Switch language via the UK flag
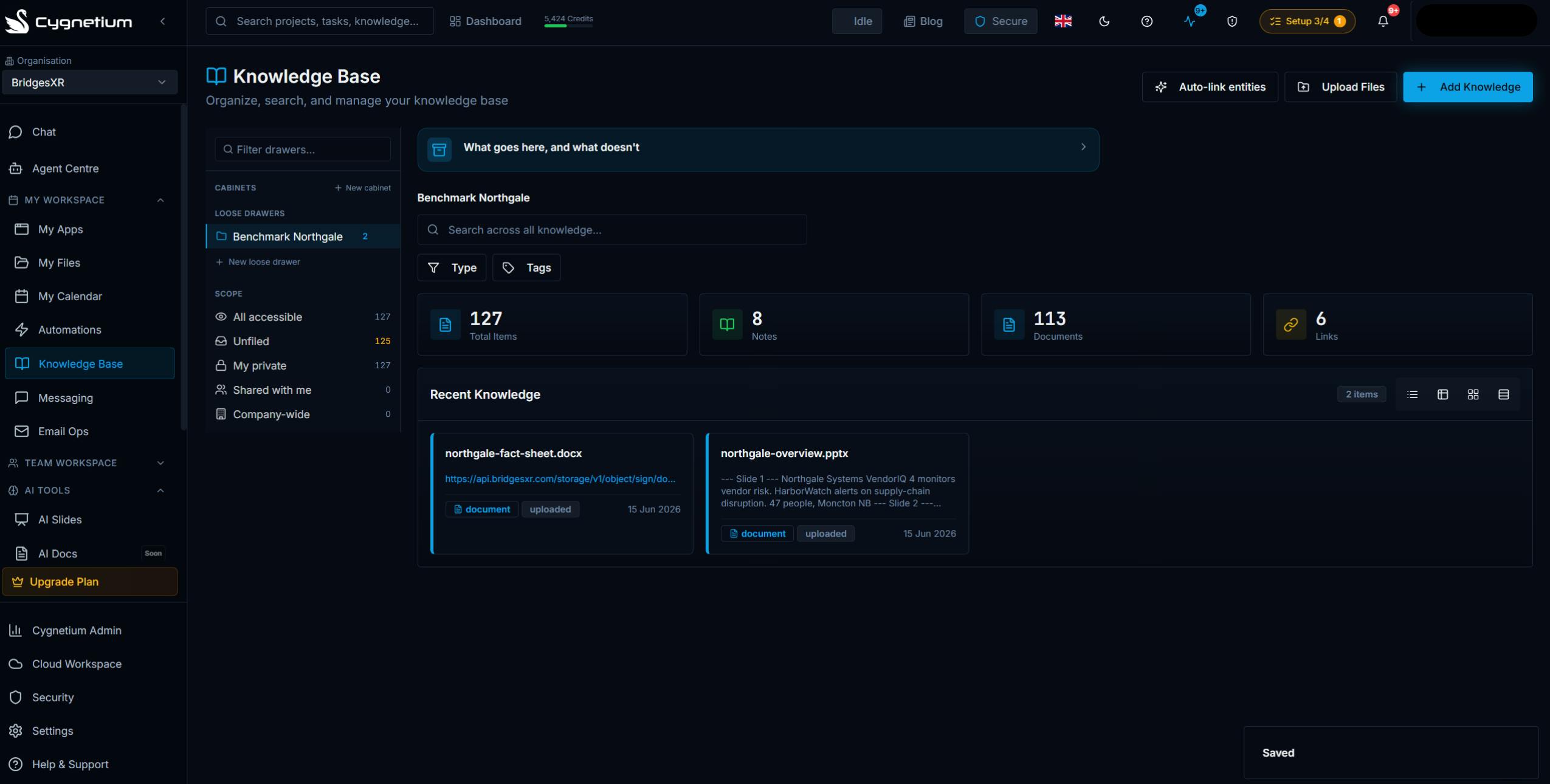Image resolution: width=1550 pixels, height=784 pixels. tap(1063, 21)
